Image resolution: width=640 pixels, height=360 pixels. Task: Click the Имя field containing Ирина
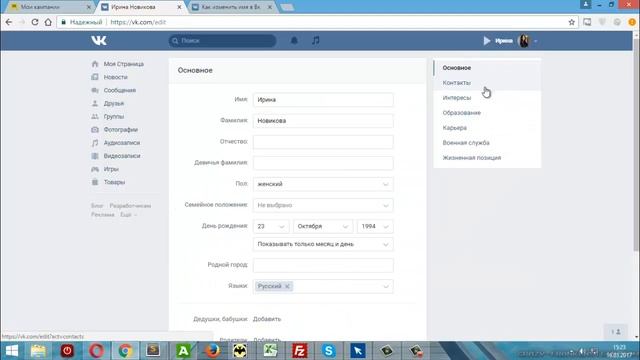tap(323, 100)
